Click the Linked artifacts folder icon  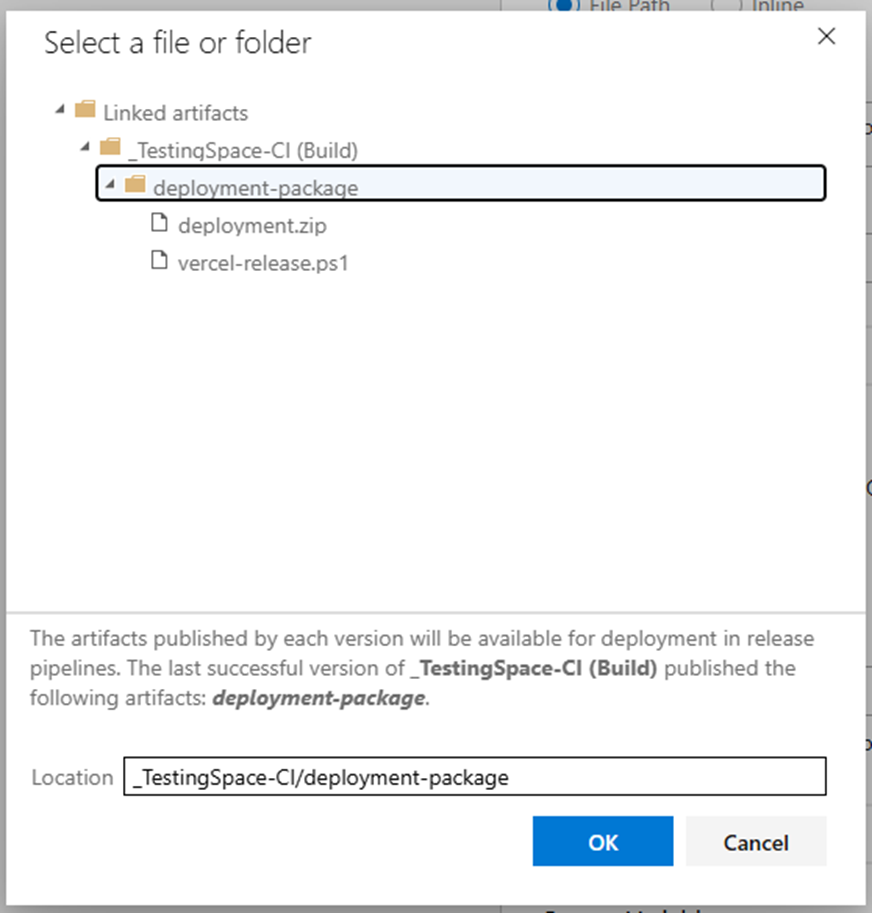click(85, 110)
